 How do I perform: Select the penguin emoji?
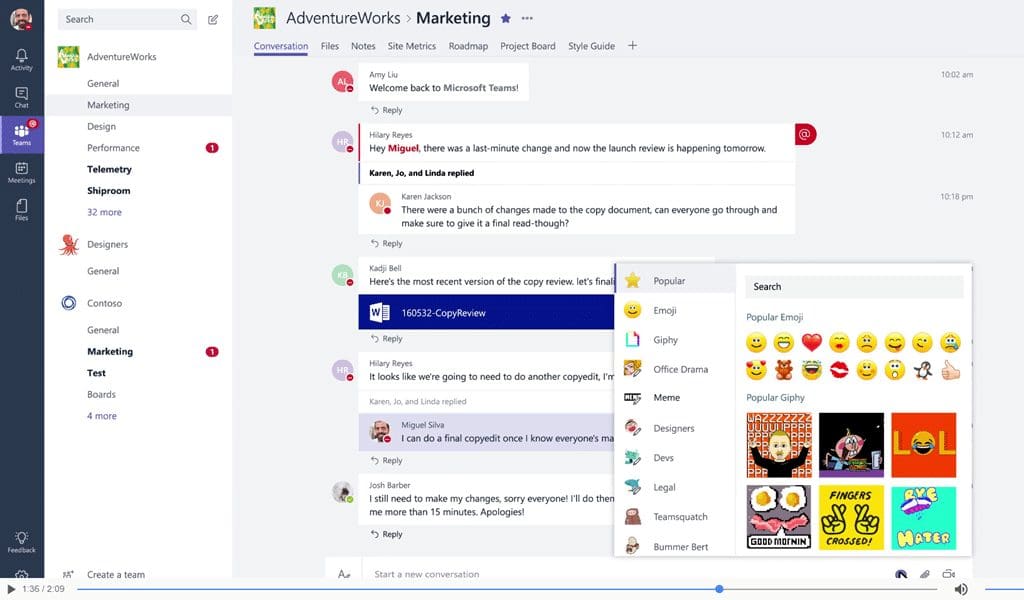coord(923,370)
